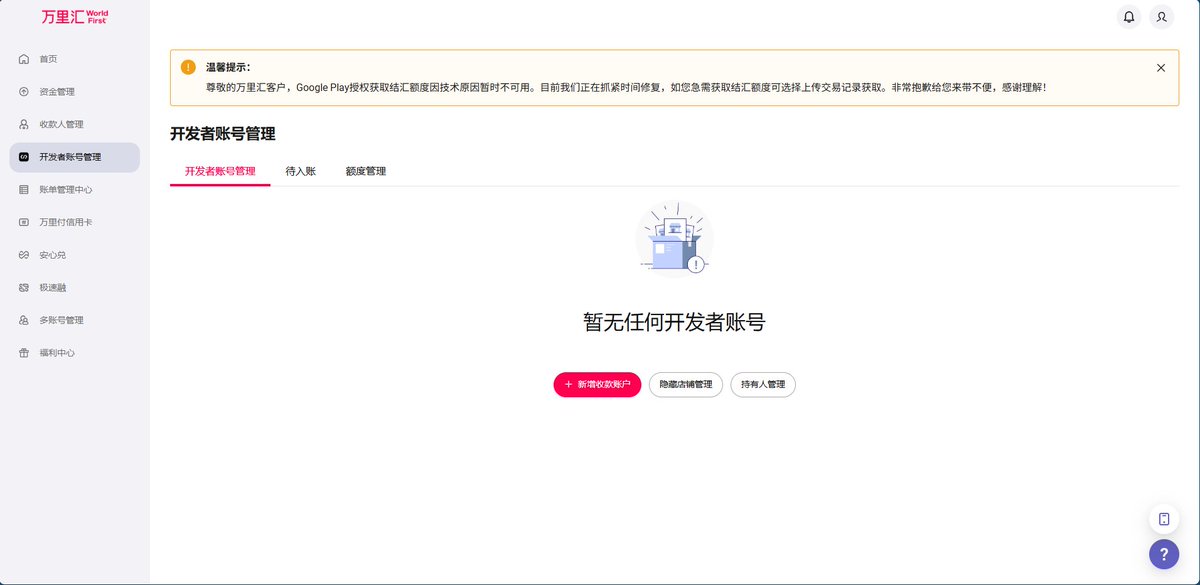Switch to the 额度管理 tab
Screen dimensions: 1200x585
365,171
